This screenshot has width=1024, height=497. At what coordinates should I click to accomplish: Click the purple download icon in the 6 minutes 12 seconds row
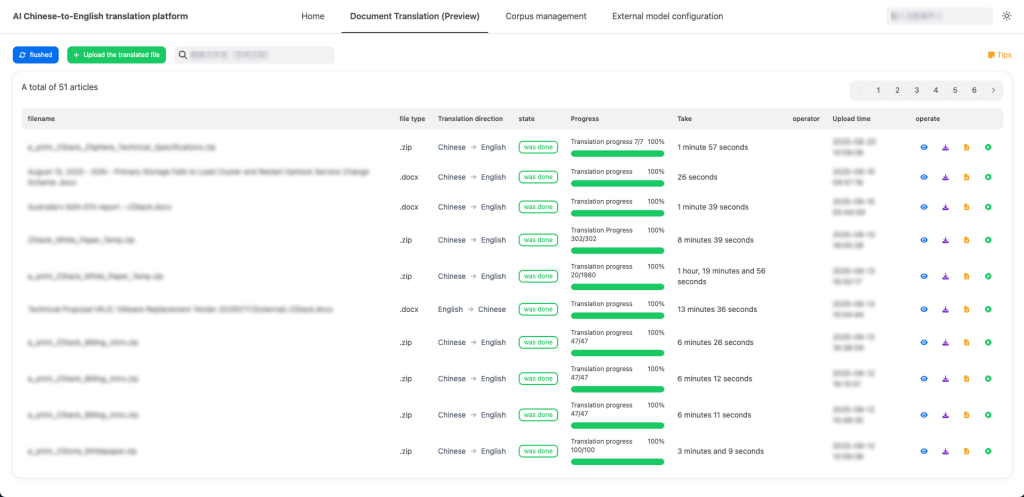945,379
